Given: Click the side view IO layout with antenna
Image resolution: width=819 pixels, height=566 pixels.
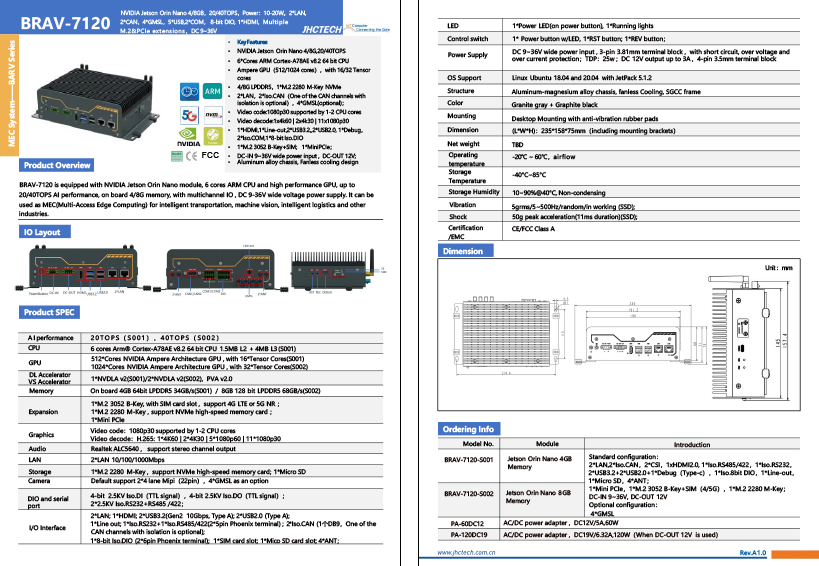Looking at the screenshot, I should (338, 271).
